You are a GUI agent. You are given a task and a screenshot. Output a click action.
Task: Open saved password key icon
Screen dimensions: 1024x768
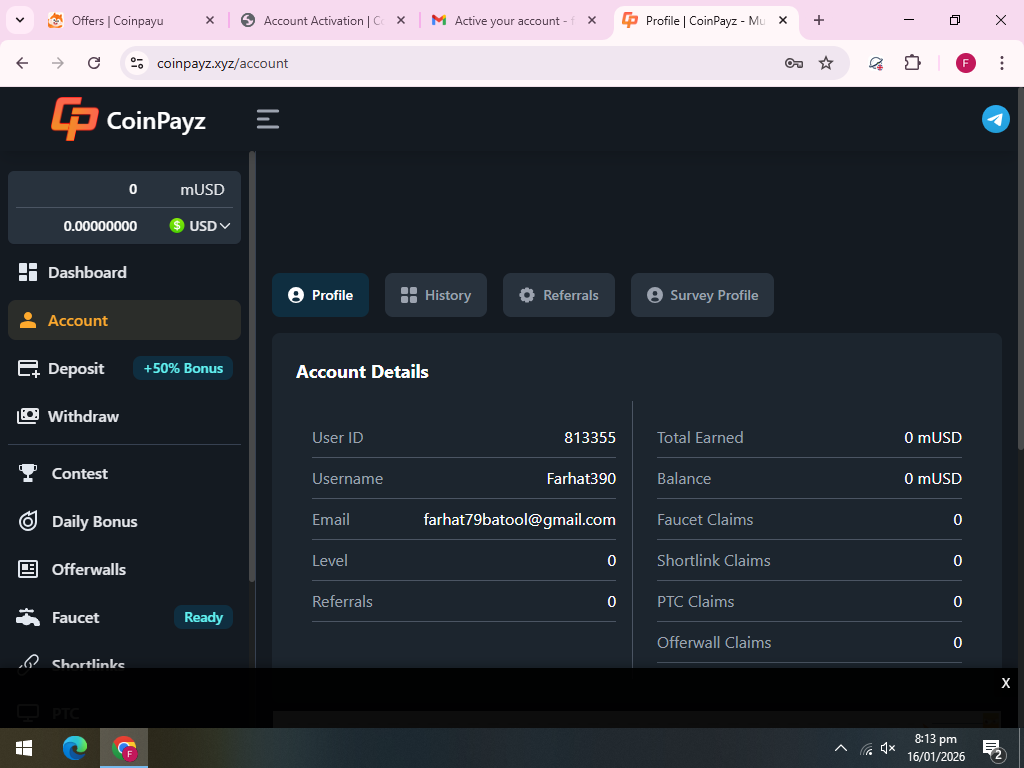(793, 63)
